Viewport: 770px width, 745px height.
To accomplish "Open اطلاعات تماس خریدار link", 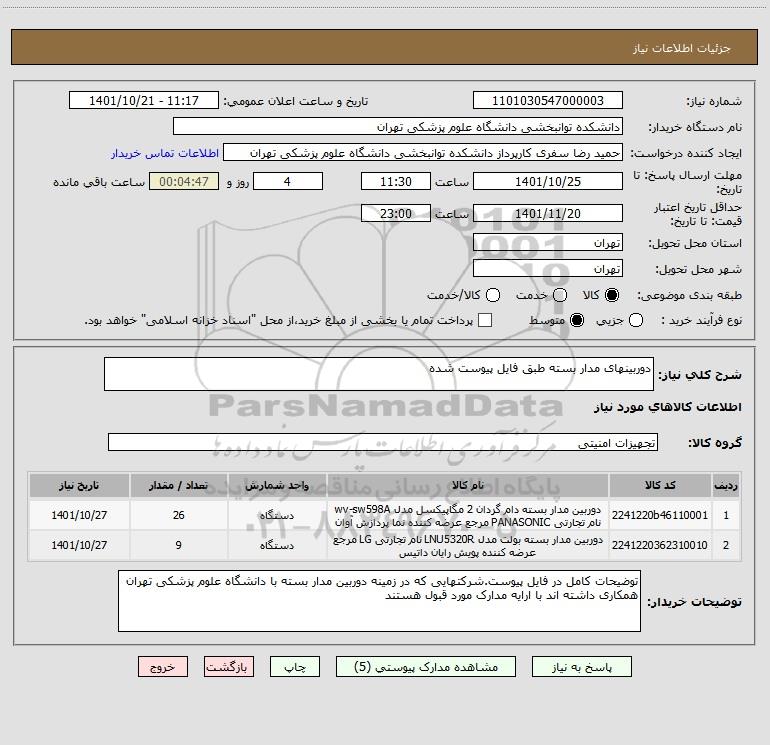I will [x=165, y=153].
